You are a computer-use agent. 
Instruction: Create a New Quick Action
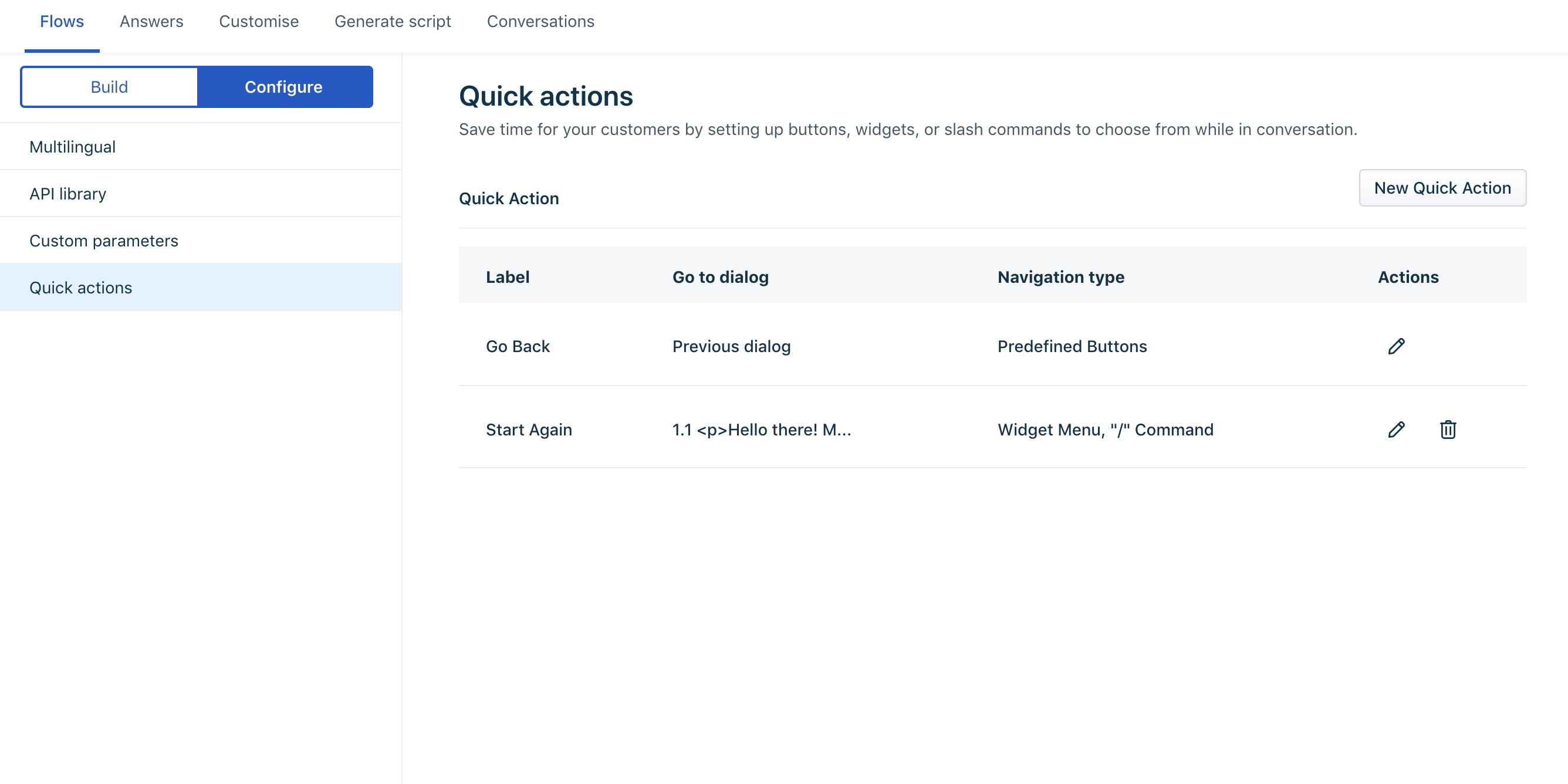click(x=1442, y=188)
